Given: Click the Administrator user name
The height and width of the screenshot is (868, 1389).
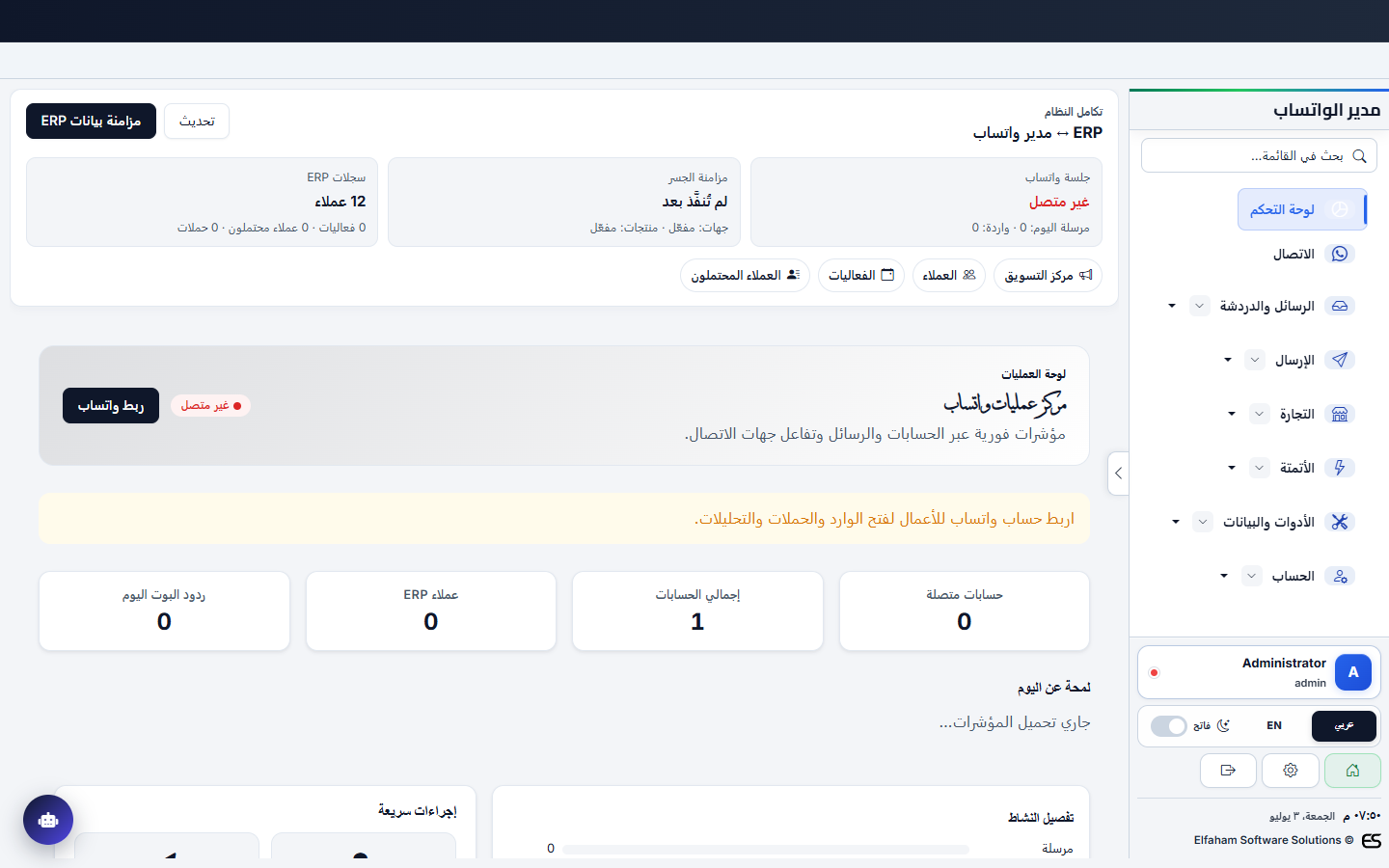Looking at the screenshot, I should point(1284,663).
